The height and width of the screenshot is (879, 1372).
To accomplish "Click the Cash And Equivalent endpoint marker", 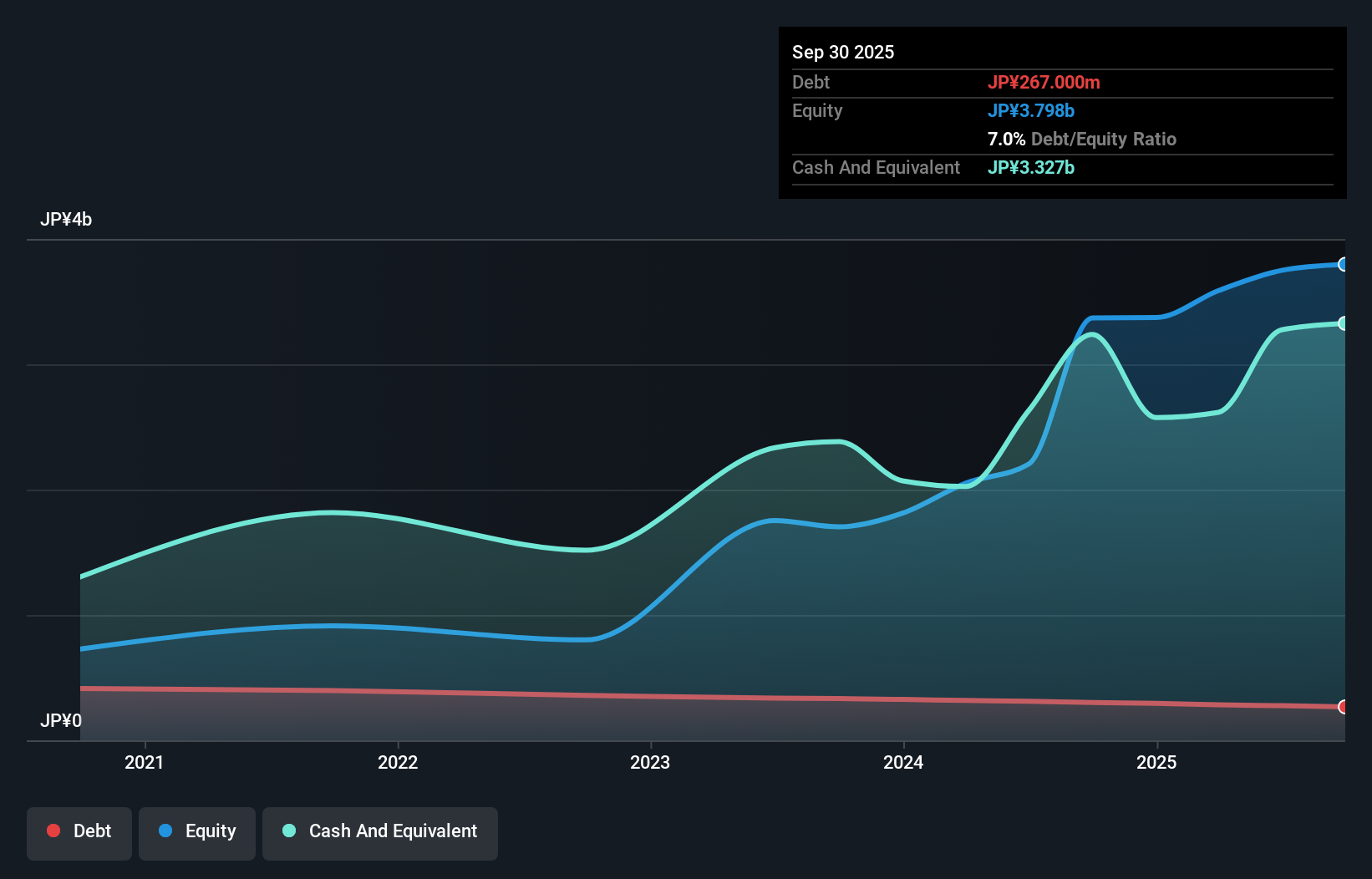I will [x=1344, y=323].
